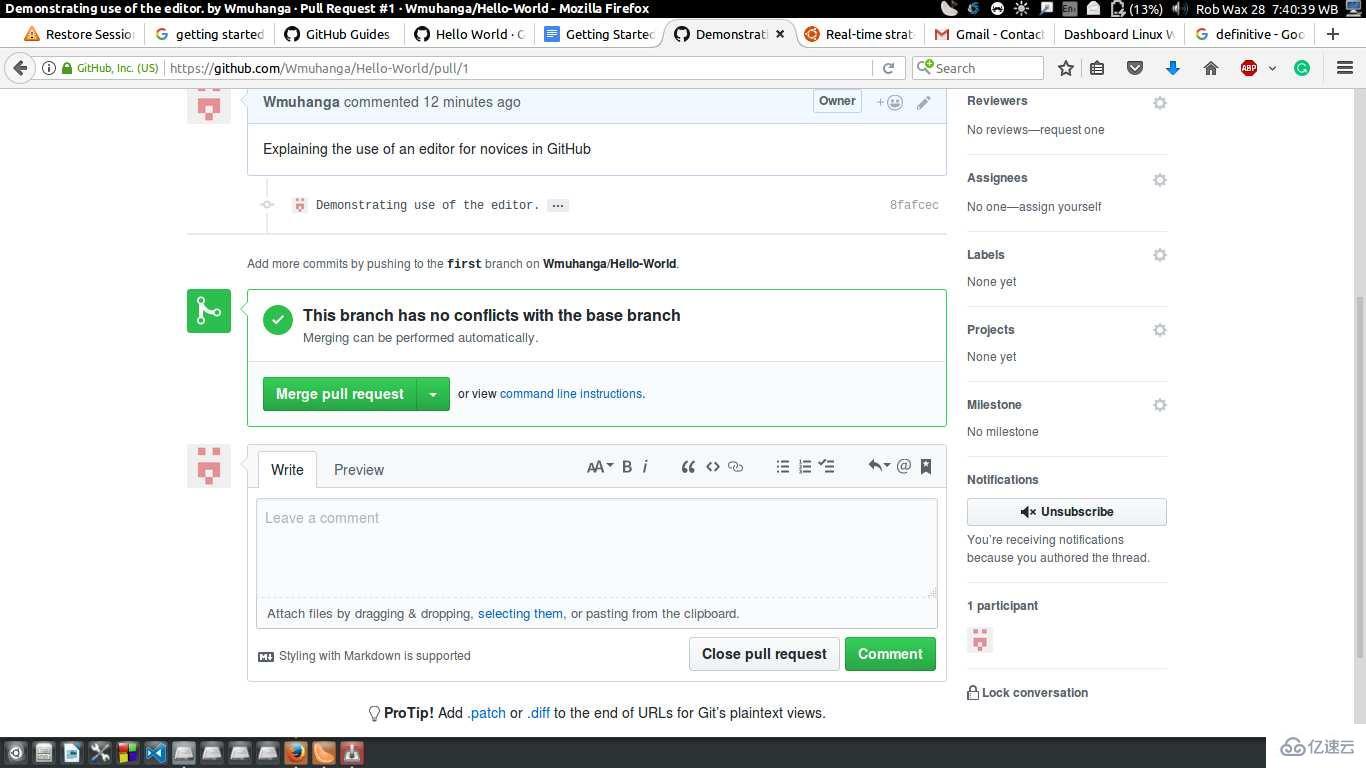Reference an issue with the bookmark icon
1366x768 pixels.
(926, 466)
